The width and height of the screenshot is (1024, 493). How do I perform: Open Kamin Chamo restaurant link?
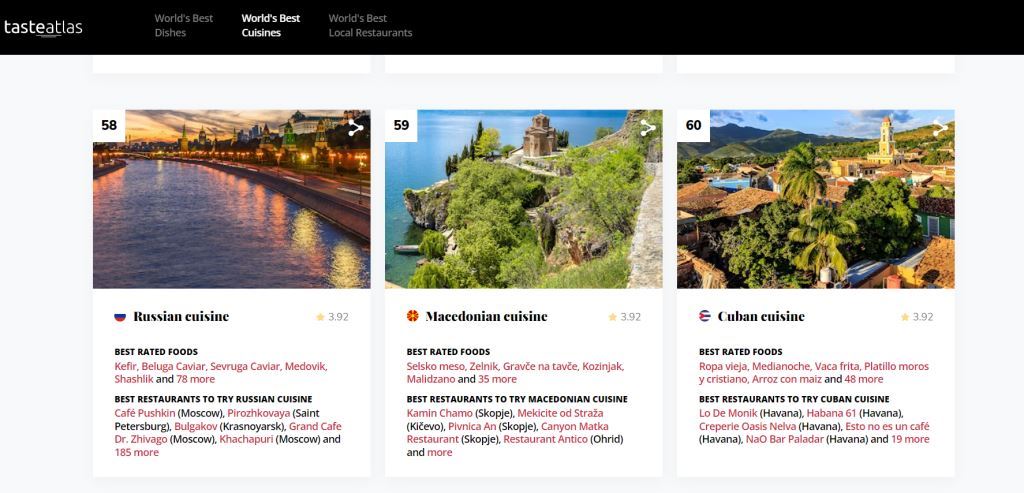[440, 413]
